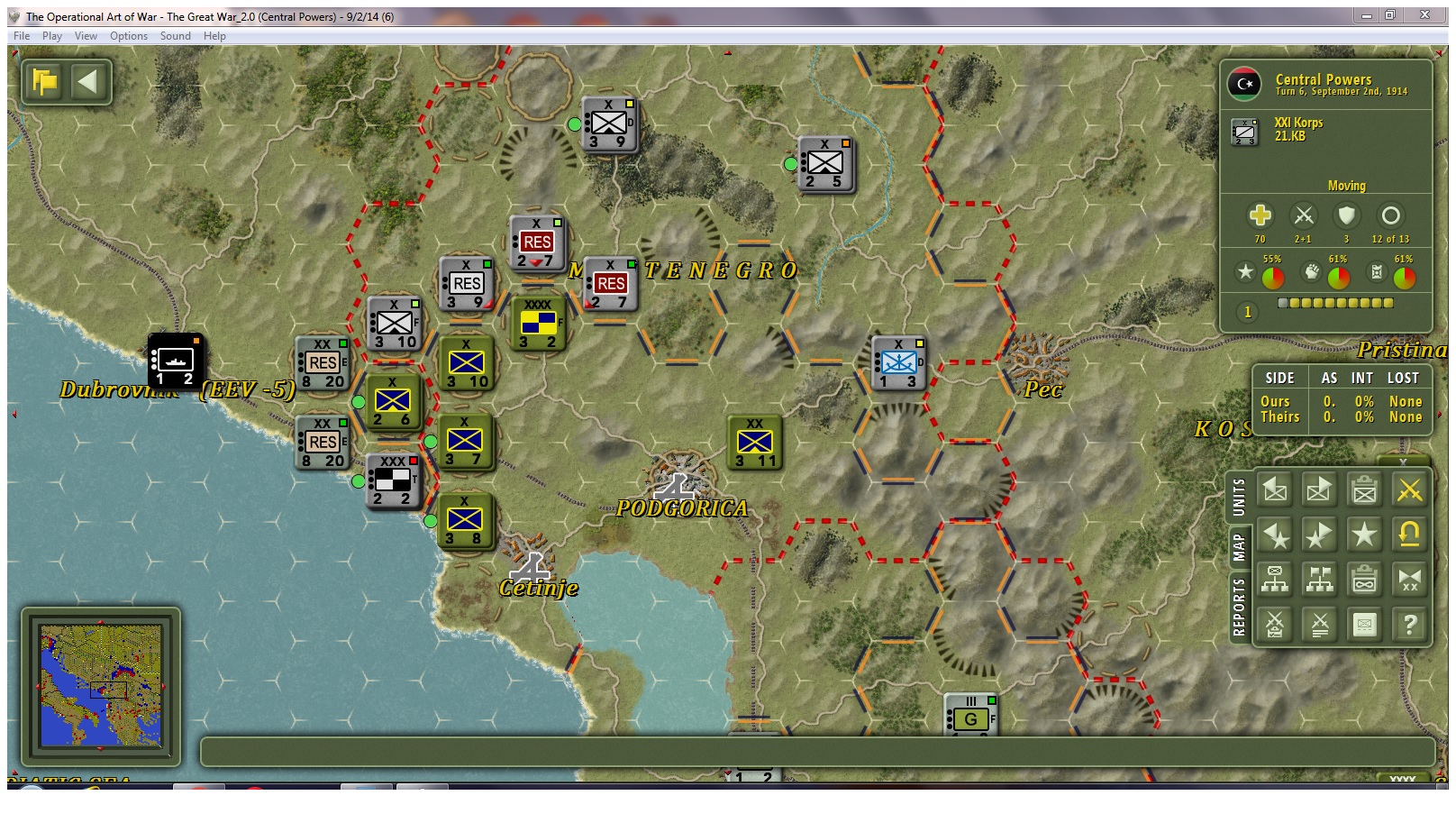Click the plain star formation icon
Viewport: 1456px width, 832px height.
click(1364, 535)
